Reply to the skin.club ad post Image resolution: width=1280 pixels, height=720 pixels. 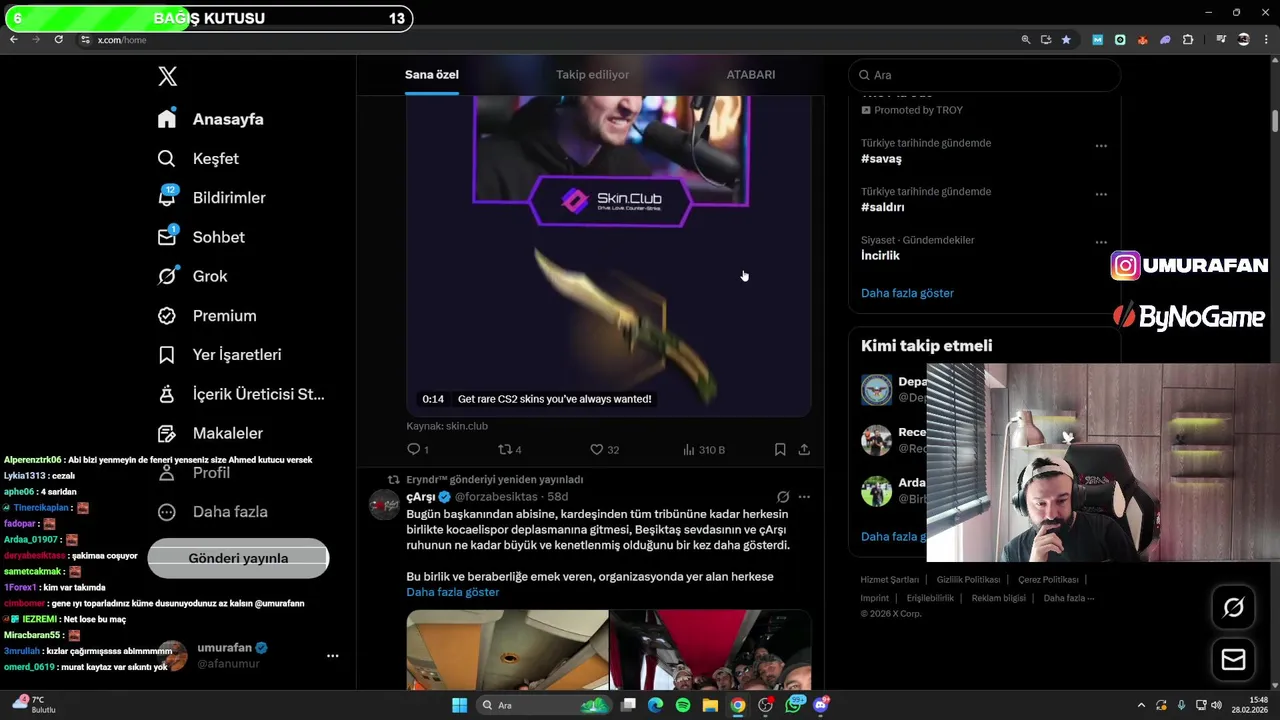pyautogui.click(x=418, y=450)
